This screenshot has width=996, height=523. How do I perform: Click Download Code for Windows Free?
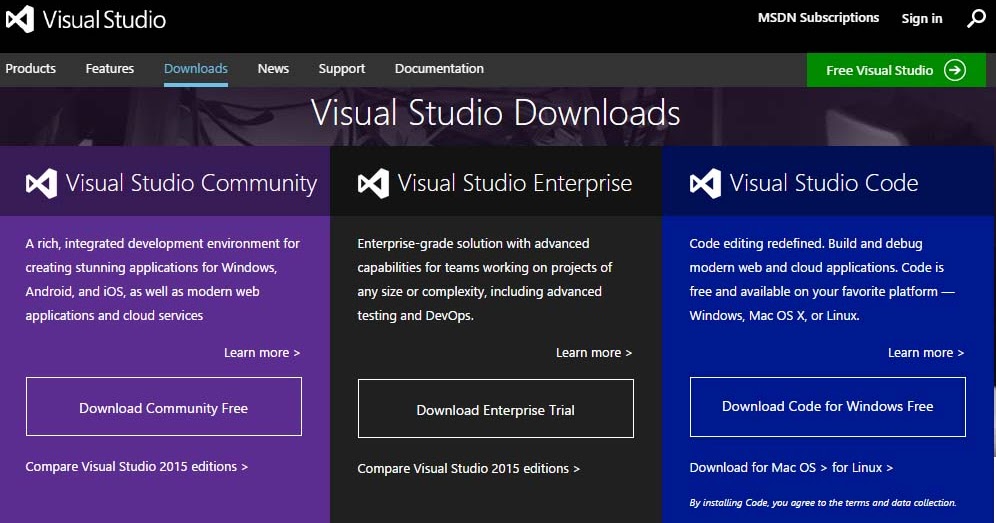[827, 407]
